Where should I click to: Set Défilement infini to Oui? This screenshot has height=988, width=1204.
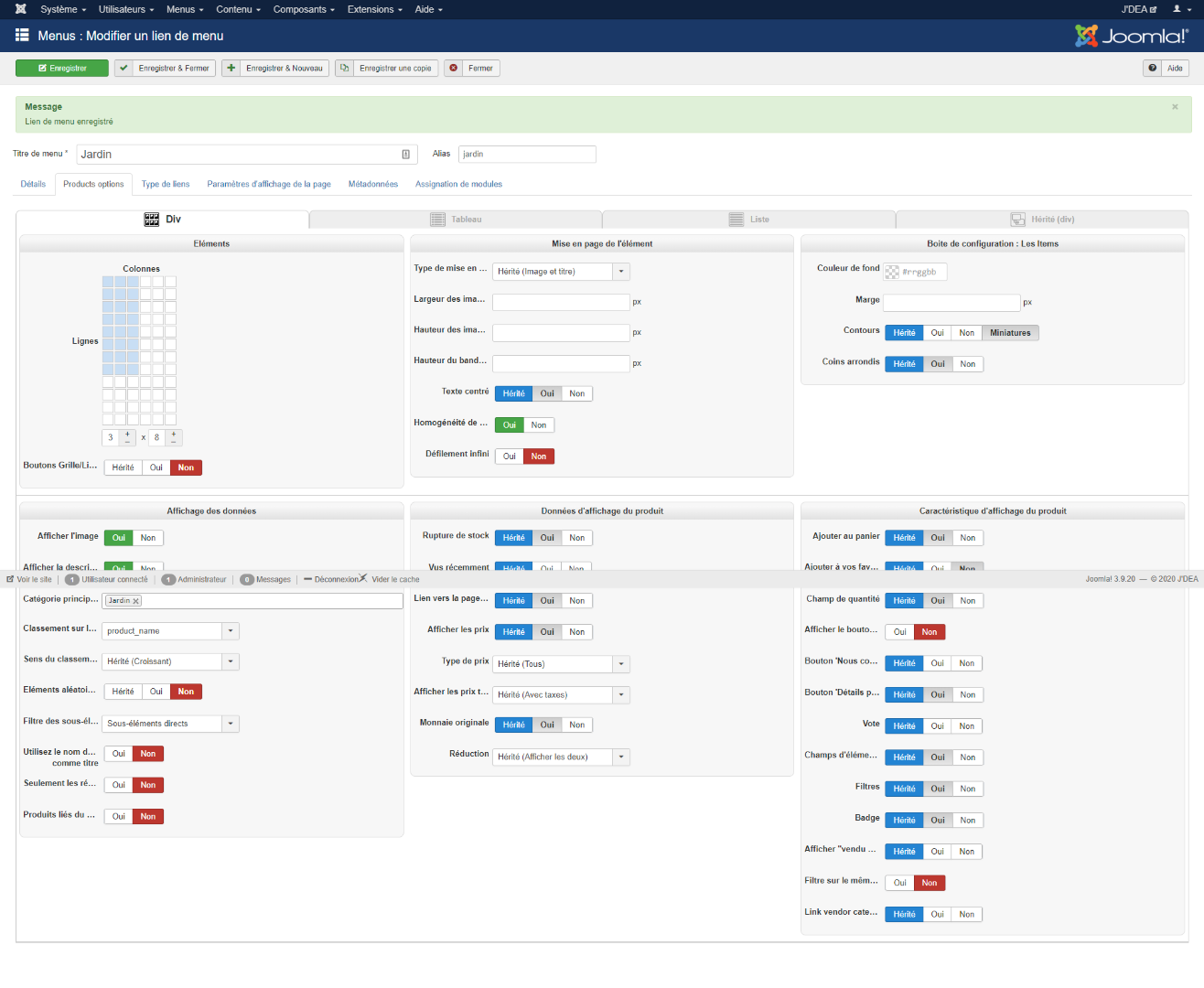[510, 456]
